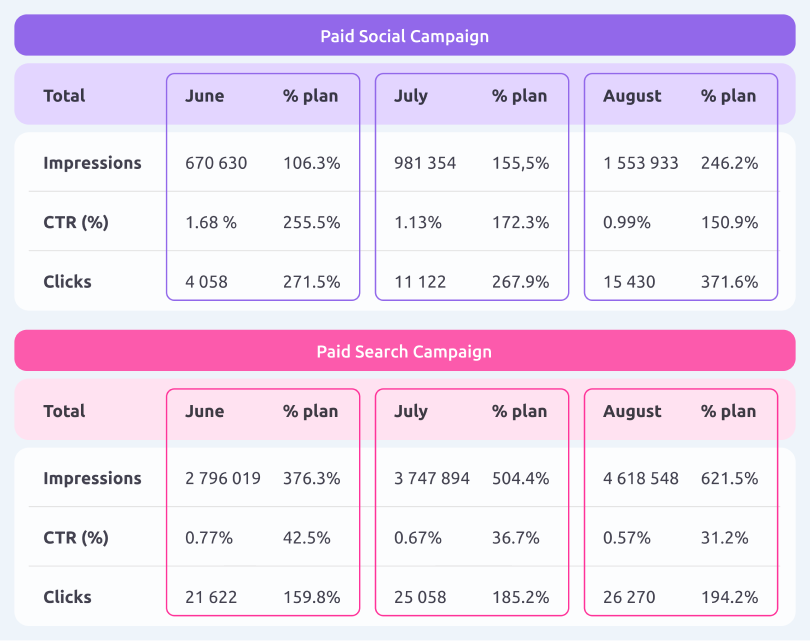Select the Clicks row label in Paid Search
810x641 pixels.
[67, 597]
